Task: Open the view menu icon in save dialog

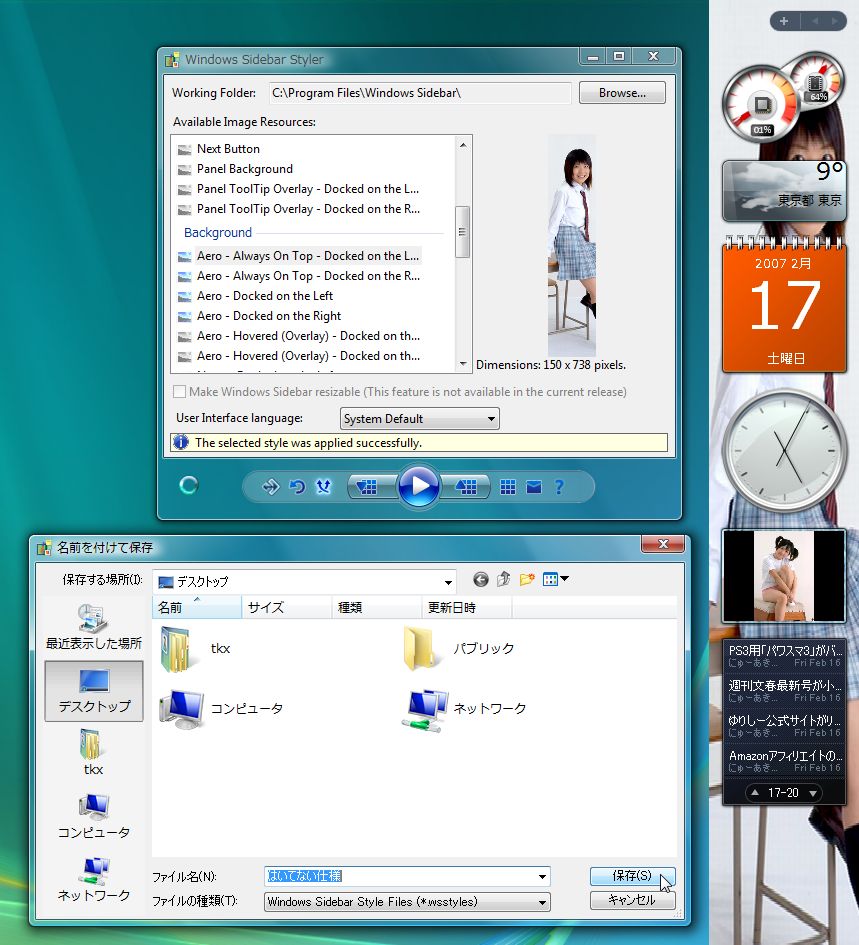Action: coord(555,580)
